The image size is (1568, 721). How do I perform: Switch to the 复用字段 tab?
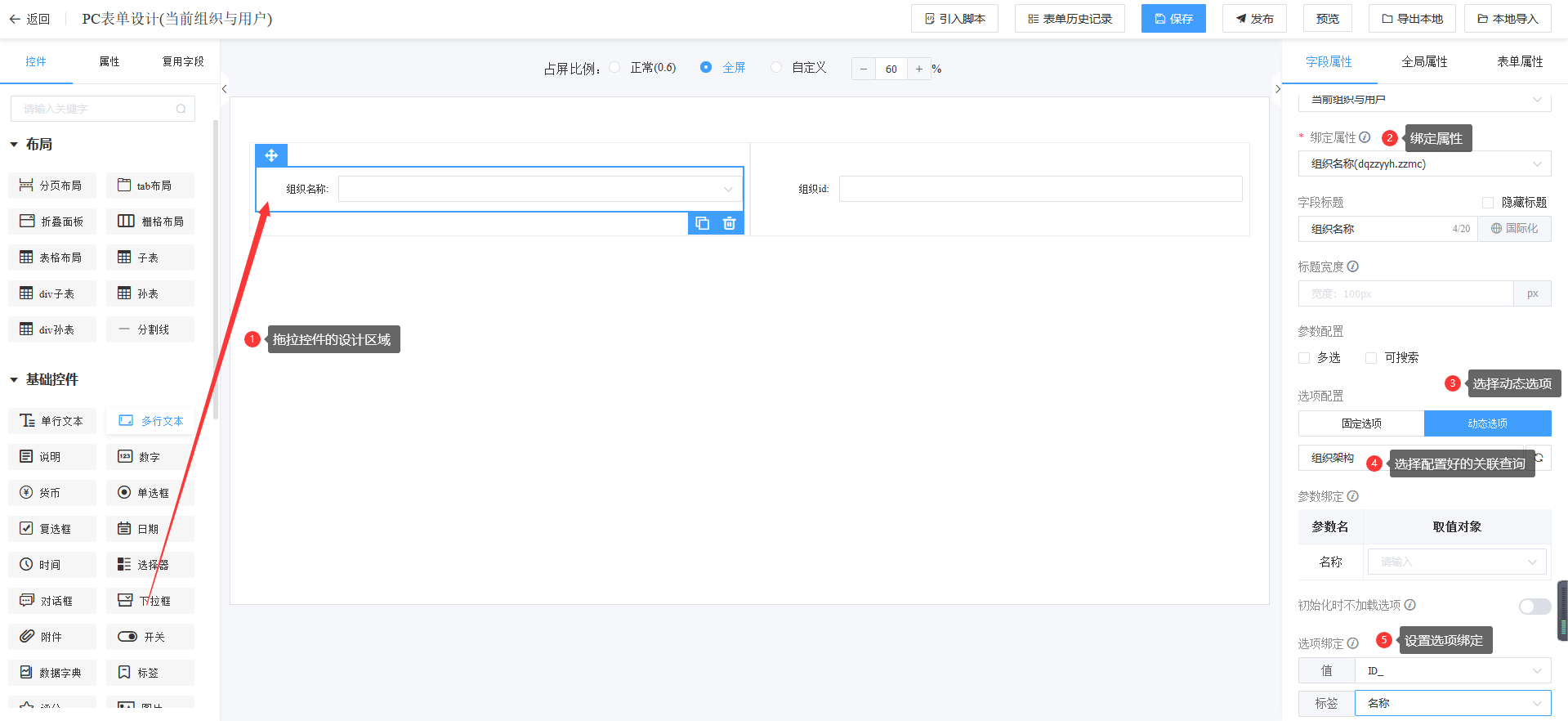[183, 62]
